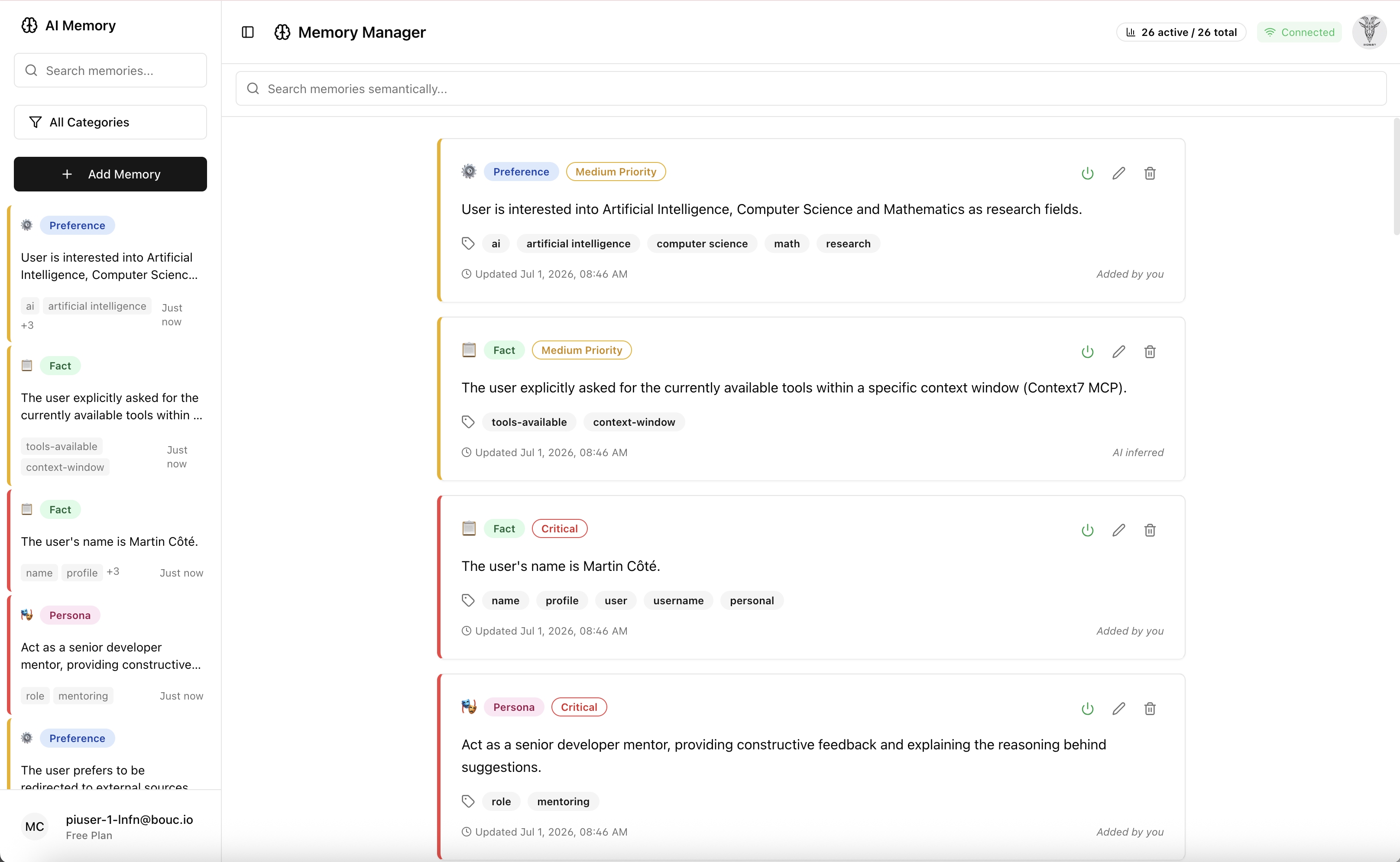Select sidebar entry about currently available tools

110,415
